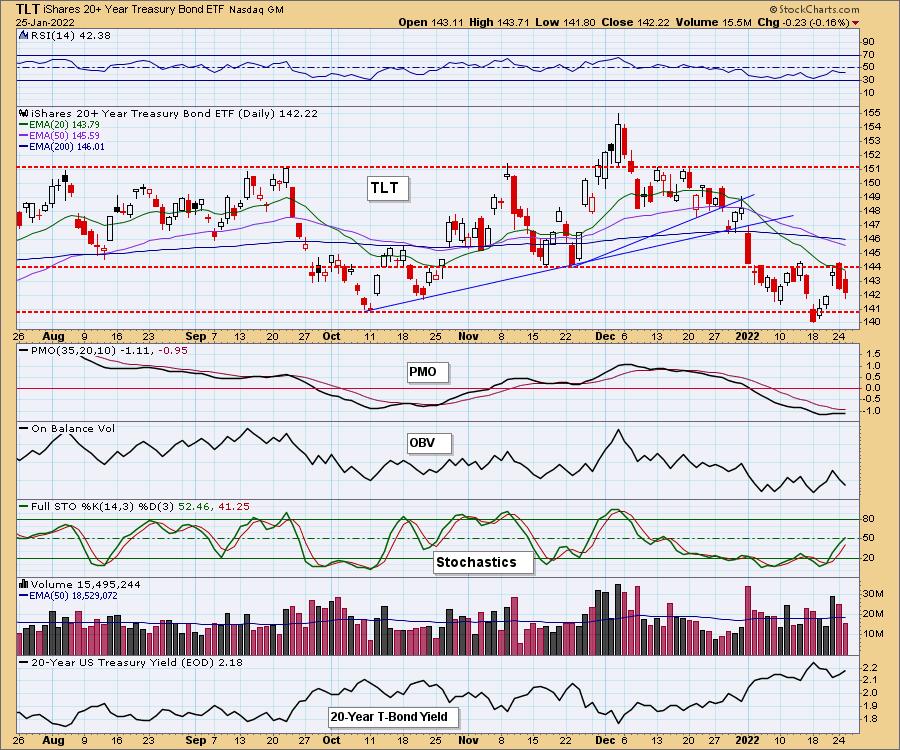The image size is (900, 750).
Task: Click the volume bars icon beside Volume 15,495,244
Action: (23, 584)
